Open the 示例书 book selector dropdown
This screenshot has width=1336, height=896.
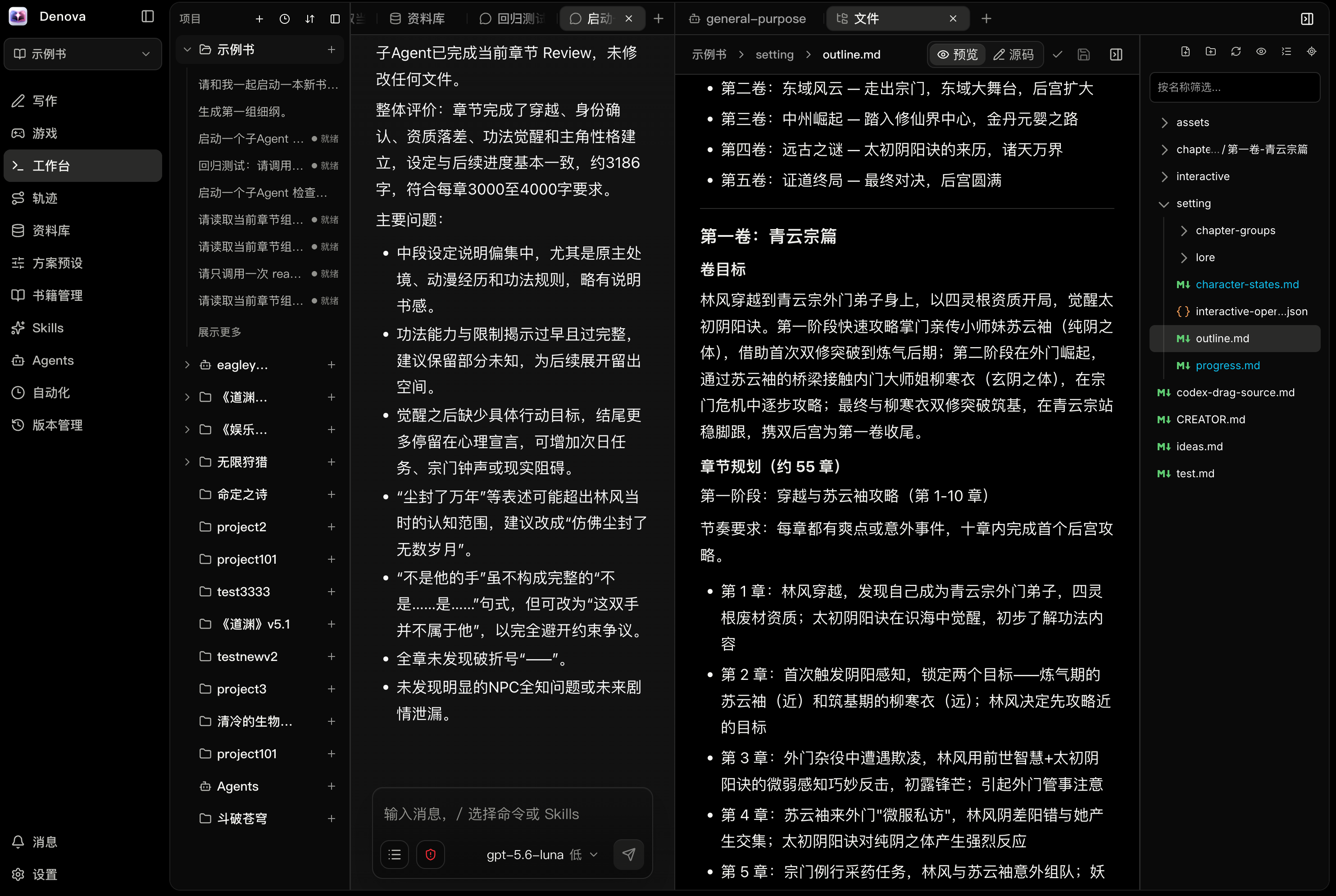(83, 54)
